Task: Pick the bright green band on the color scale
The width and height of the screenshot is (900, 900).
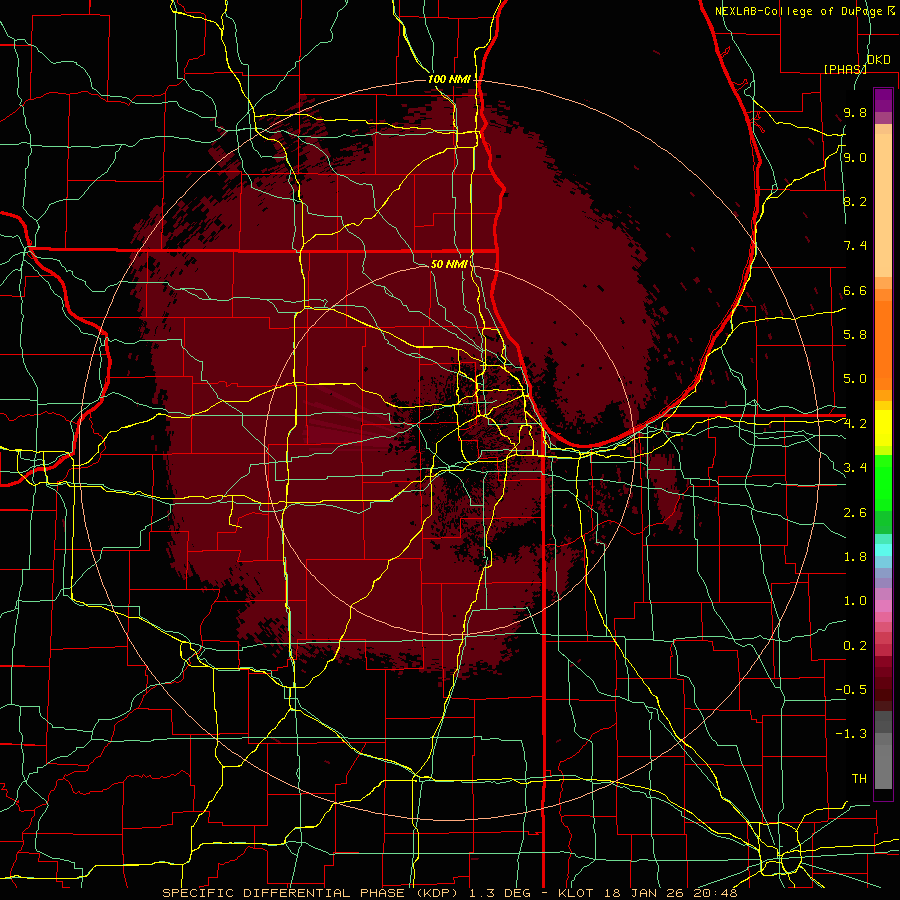Action: click(x=883, y=482)
